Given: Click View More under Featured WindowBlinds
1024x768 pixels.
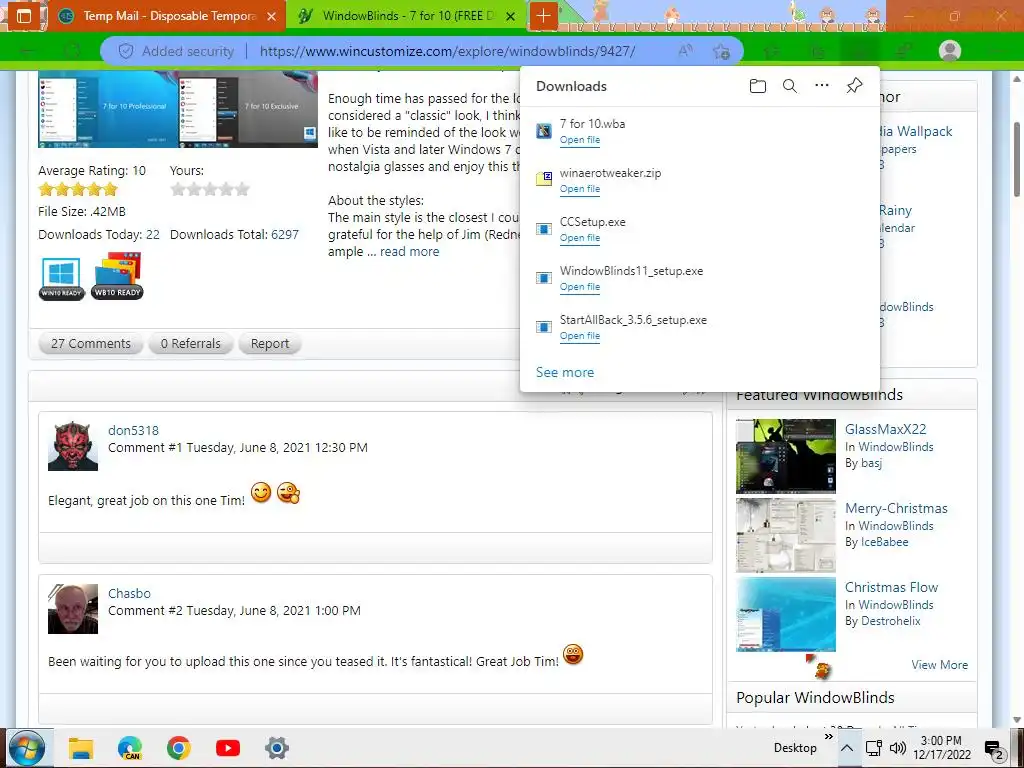Looking at the screenshot, I should [940, 665].
